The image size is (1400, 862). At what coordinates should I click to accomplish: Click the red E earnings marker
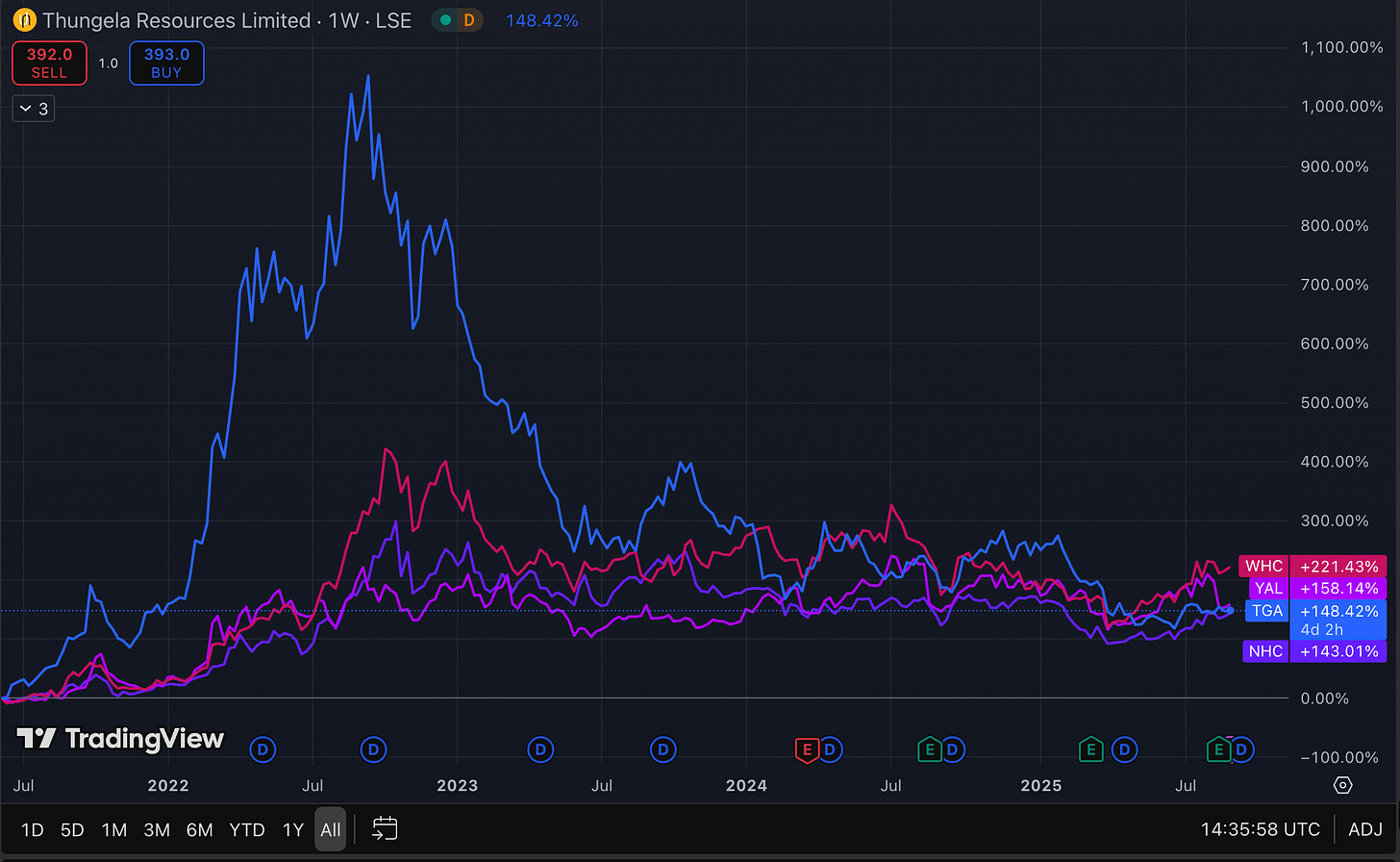807,749
